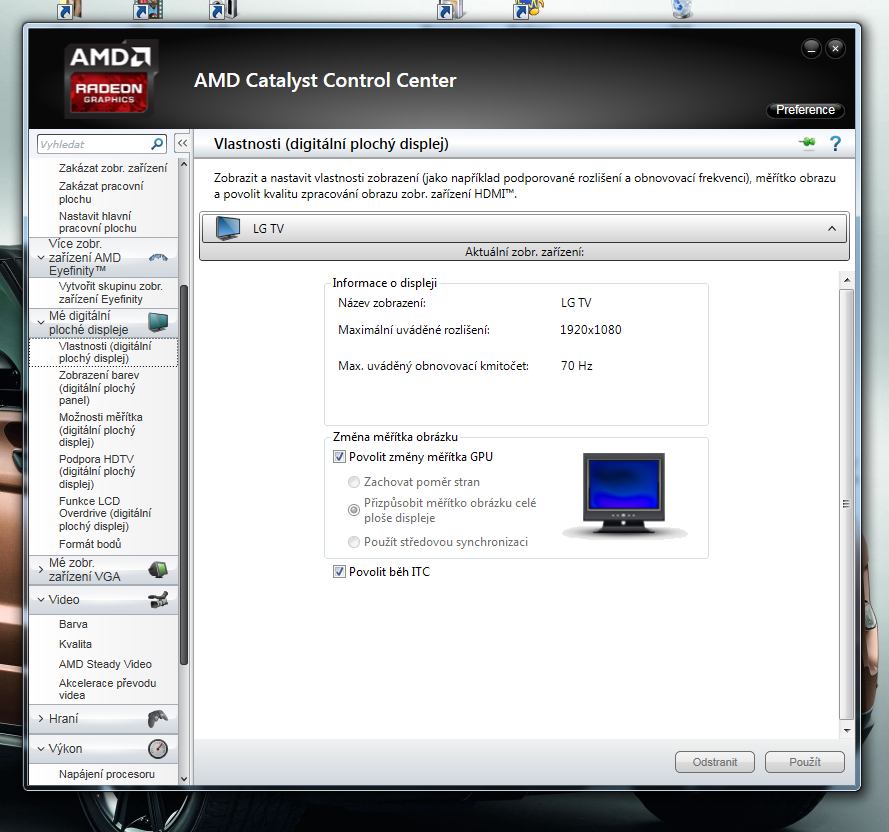
Task: Select Zachovat poměr stran radio button
Action: [x=354, y=482]
